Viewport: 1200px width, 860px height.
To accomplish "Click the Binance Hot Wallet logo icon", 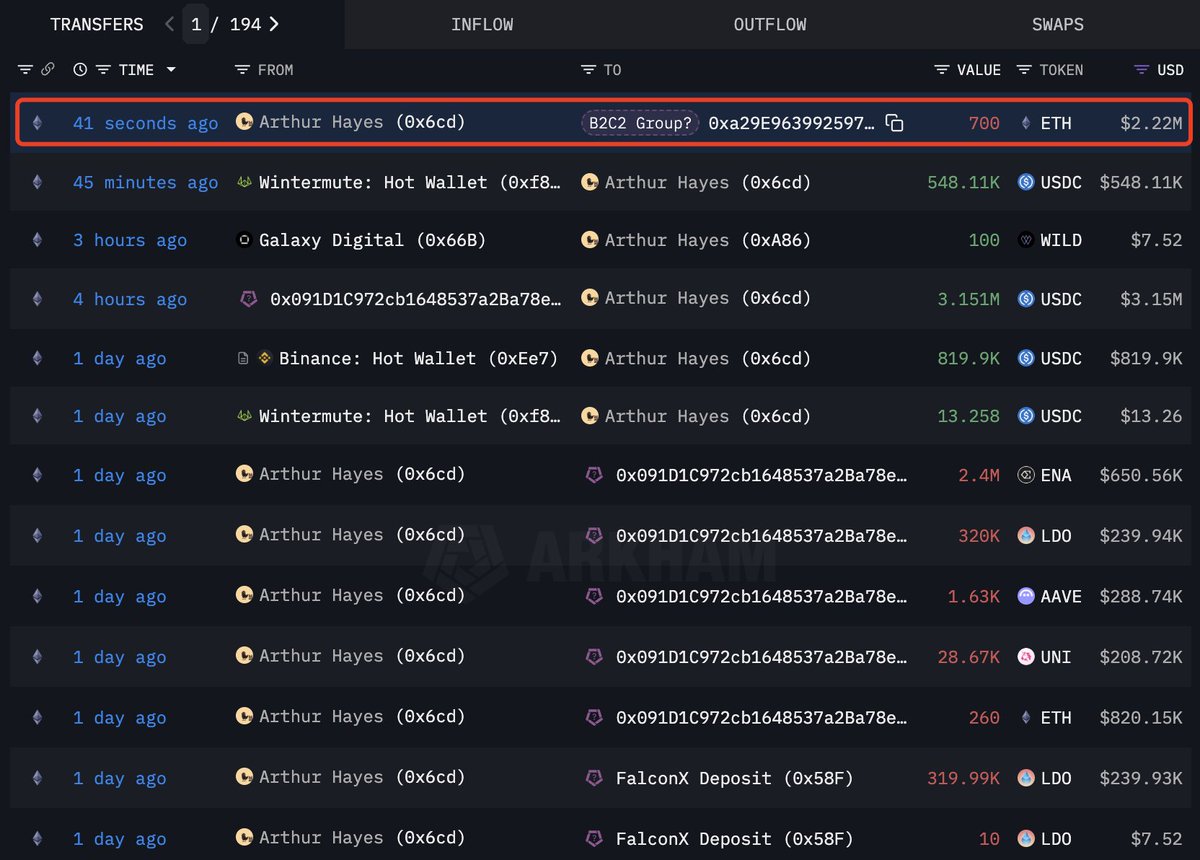I will point(266,358).
